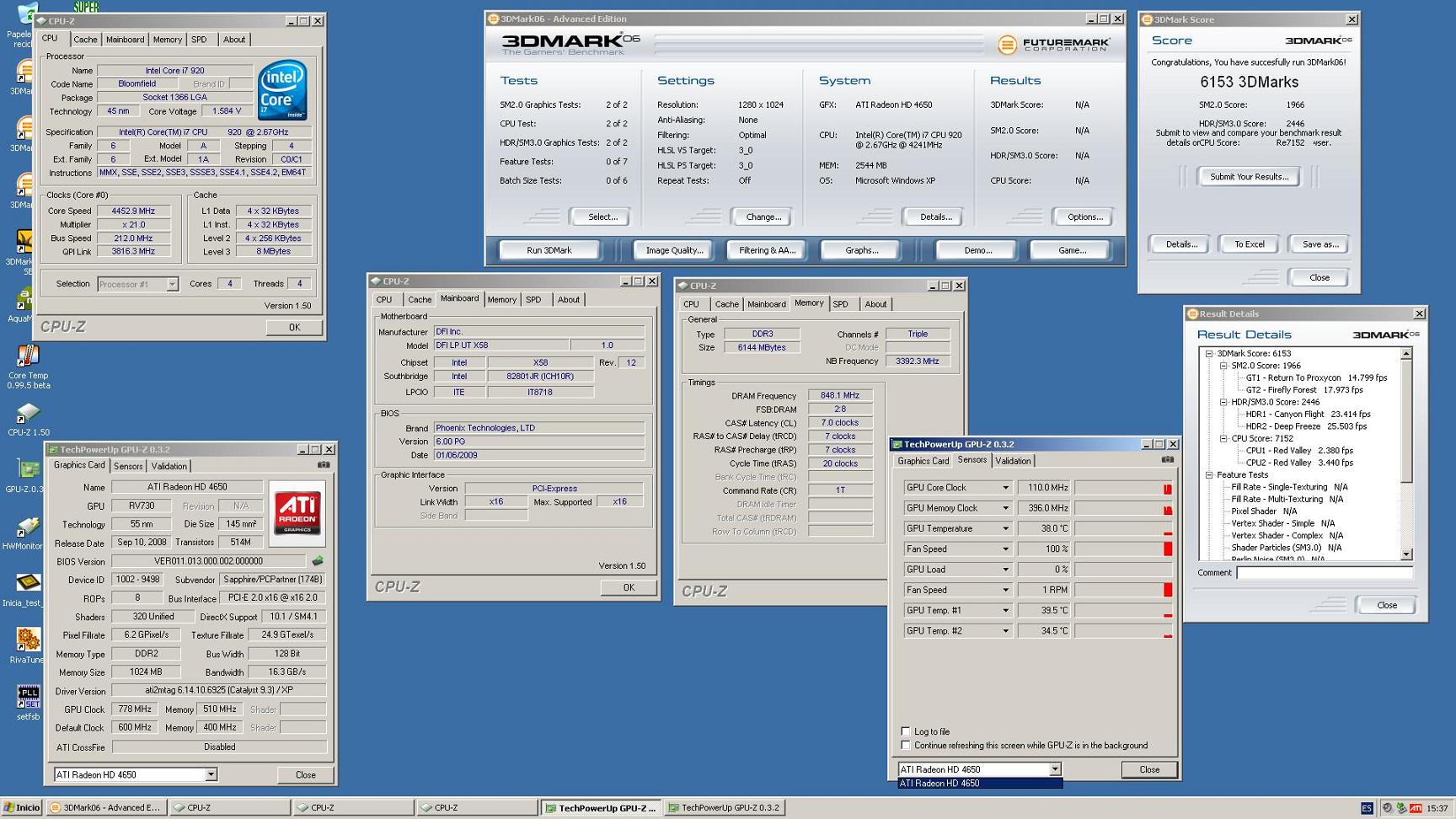Collapse CPU Score: 7152 tree node
Image resolution: width=1456 pixels, height=819 pixels.
tap(1223, 438)
